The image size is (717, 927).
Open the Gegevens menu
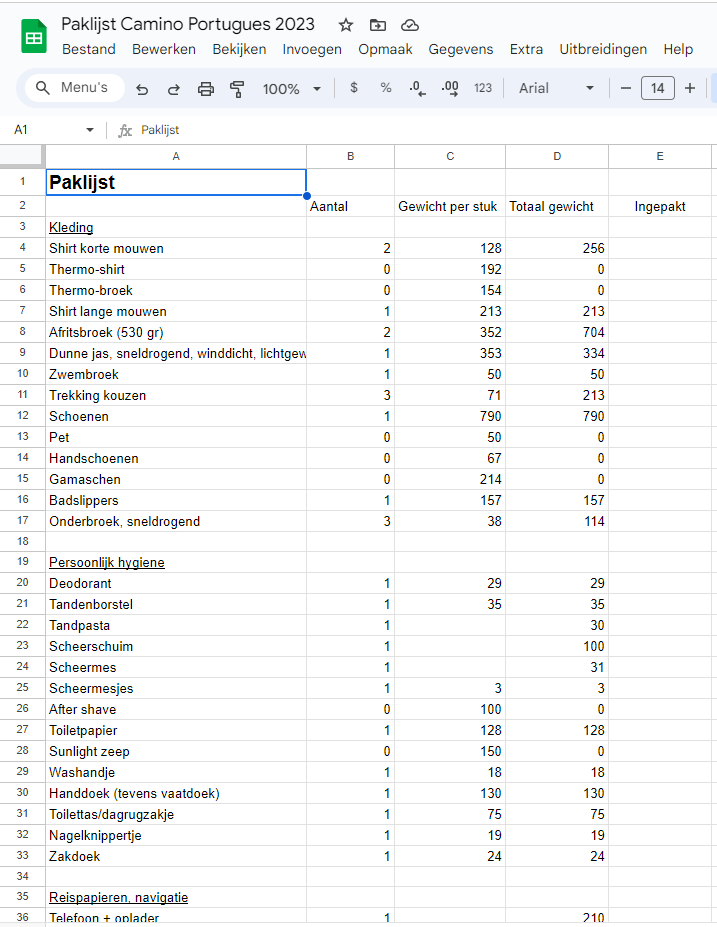460,49
